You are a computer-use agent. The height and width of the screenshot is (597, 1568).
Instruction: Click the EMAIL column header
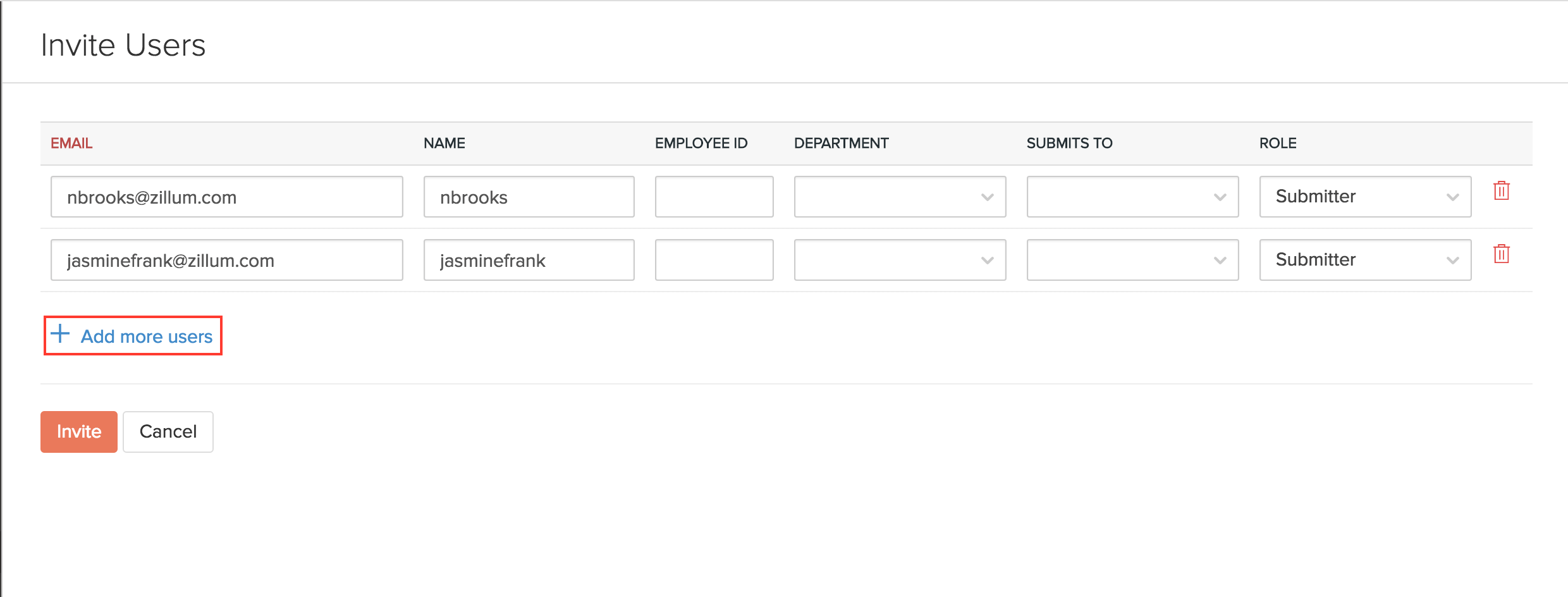point(71,143)
